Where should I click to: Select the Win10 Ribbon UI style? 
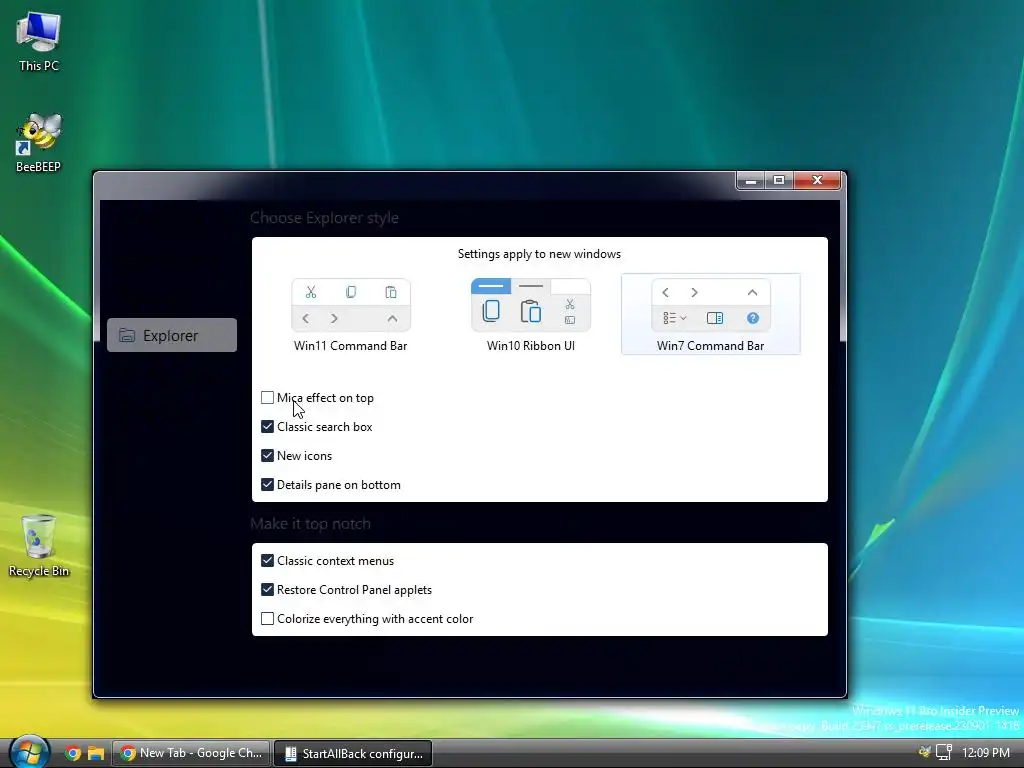click(531, 316)
